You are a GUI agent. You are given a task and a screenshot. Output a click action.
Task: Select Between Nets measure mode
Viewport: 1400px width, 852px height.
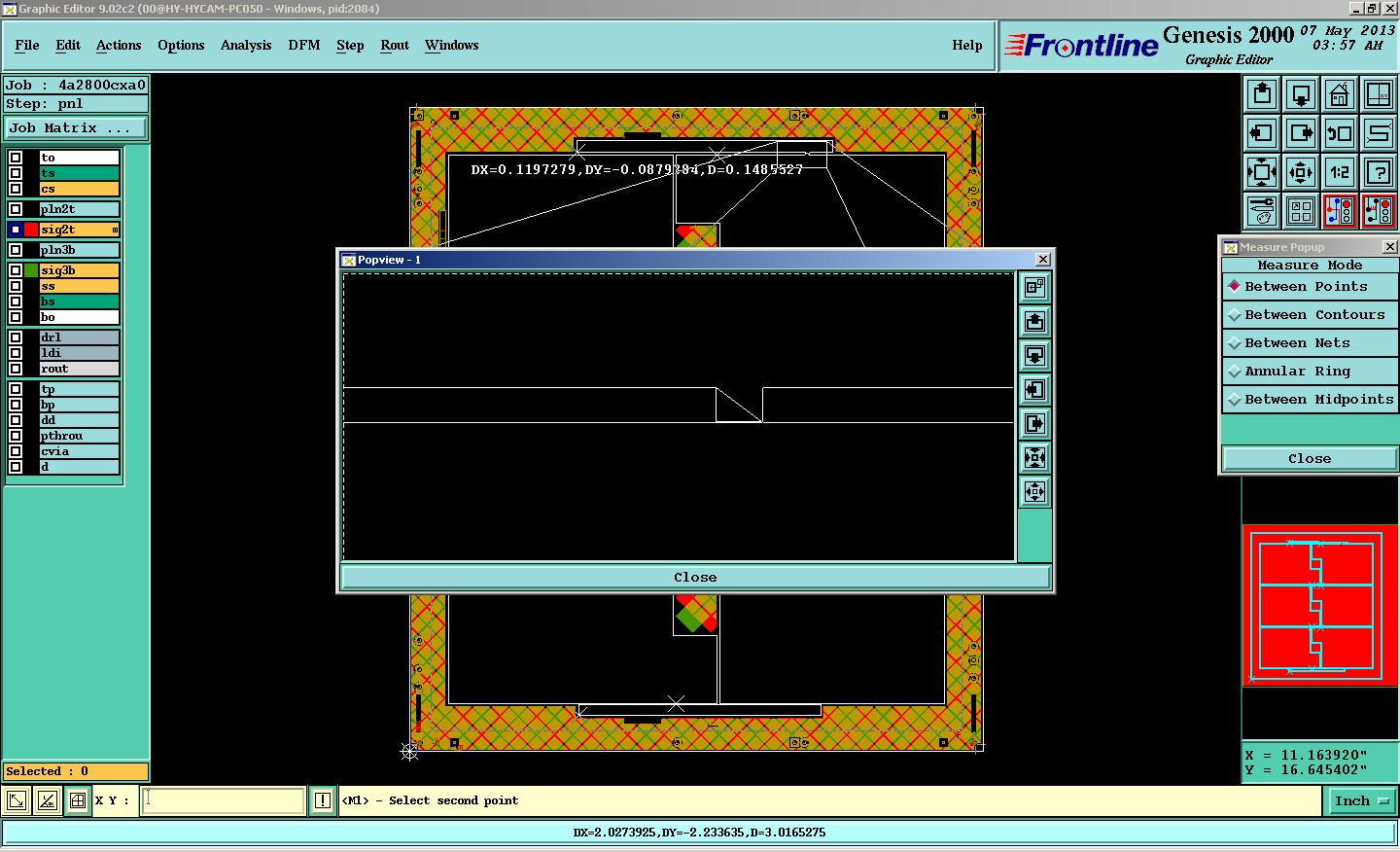1310,343
